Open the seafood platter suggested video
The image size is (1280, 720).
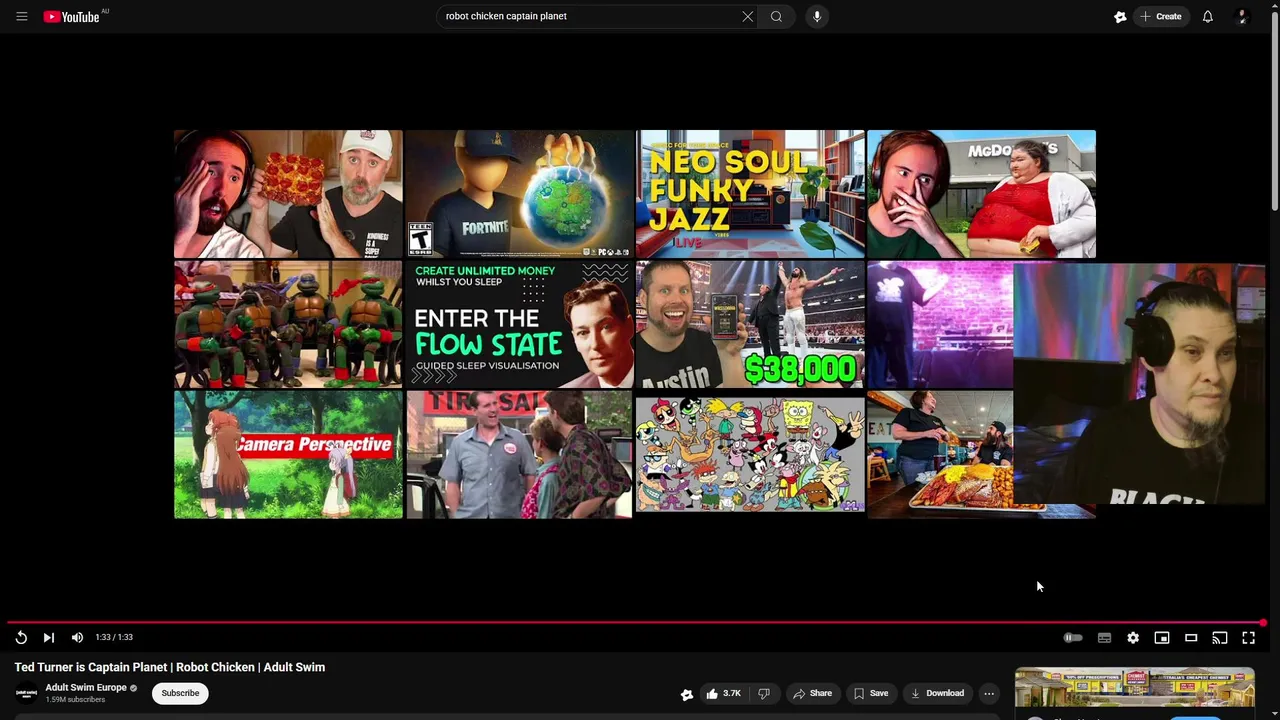[x=940, y=455]
